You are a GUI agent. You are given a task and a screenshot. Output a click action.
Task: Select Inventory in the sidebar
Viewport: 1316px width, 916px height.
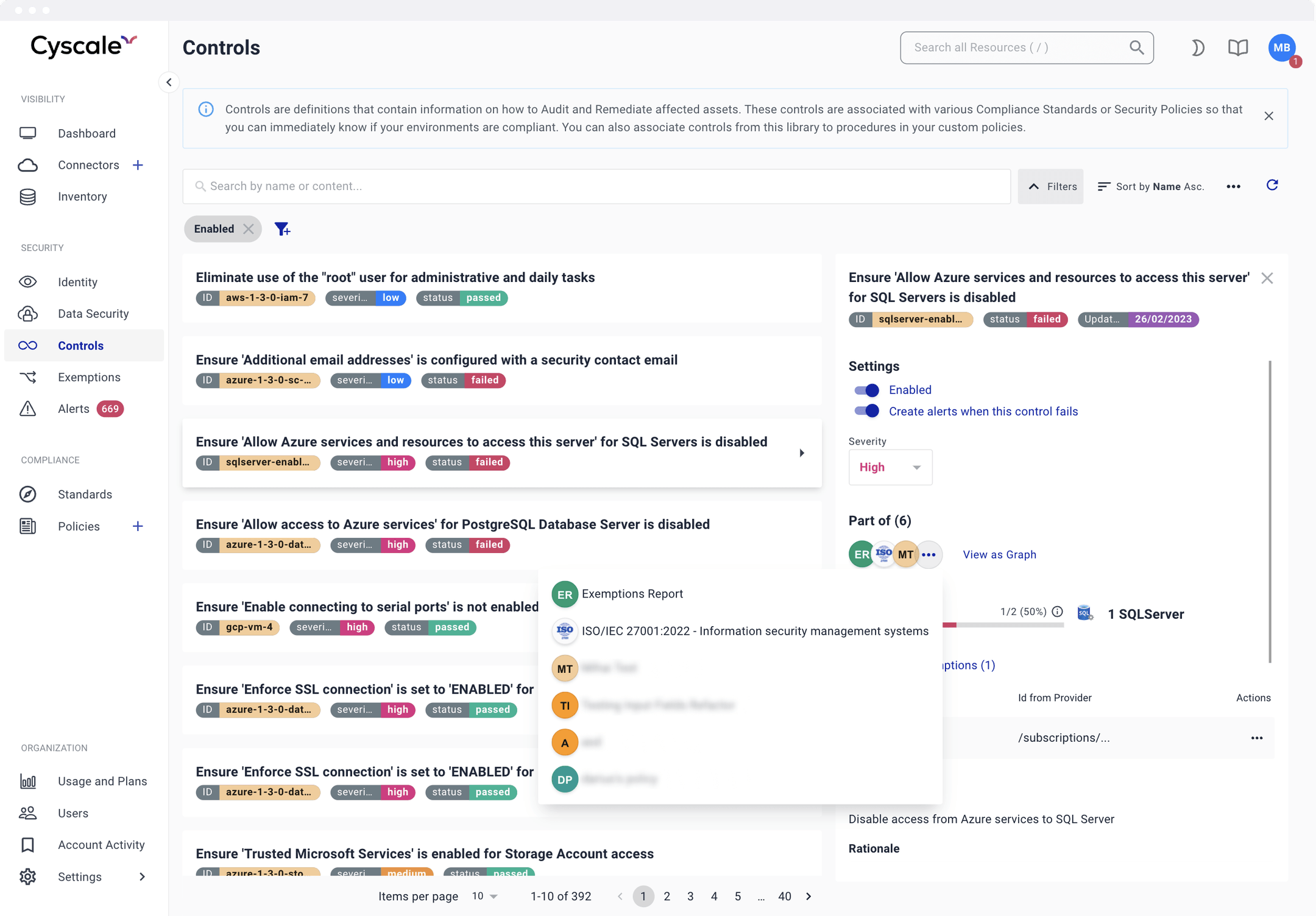pos(82,196)
